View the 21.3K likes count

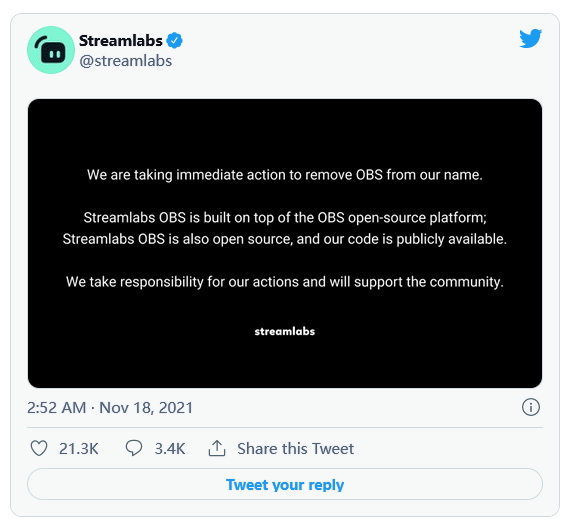click(x=78, y=449)
